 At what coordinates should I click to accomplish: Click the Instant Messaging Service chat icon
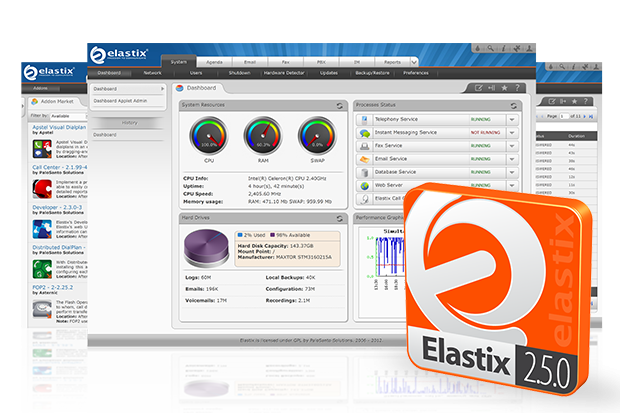coord(365,131)
